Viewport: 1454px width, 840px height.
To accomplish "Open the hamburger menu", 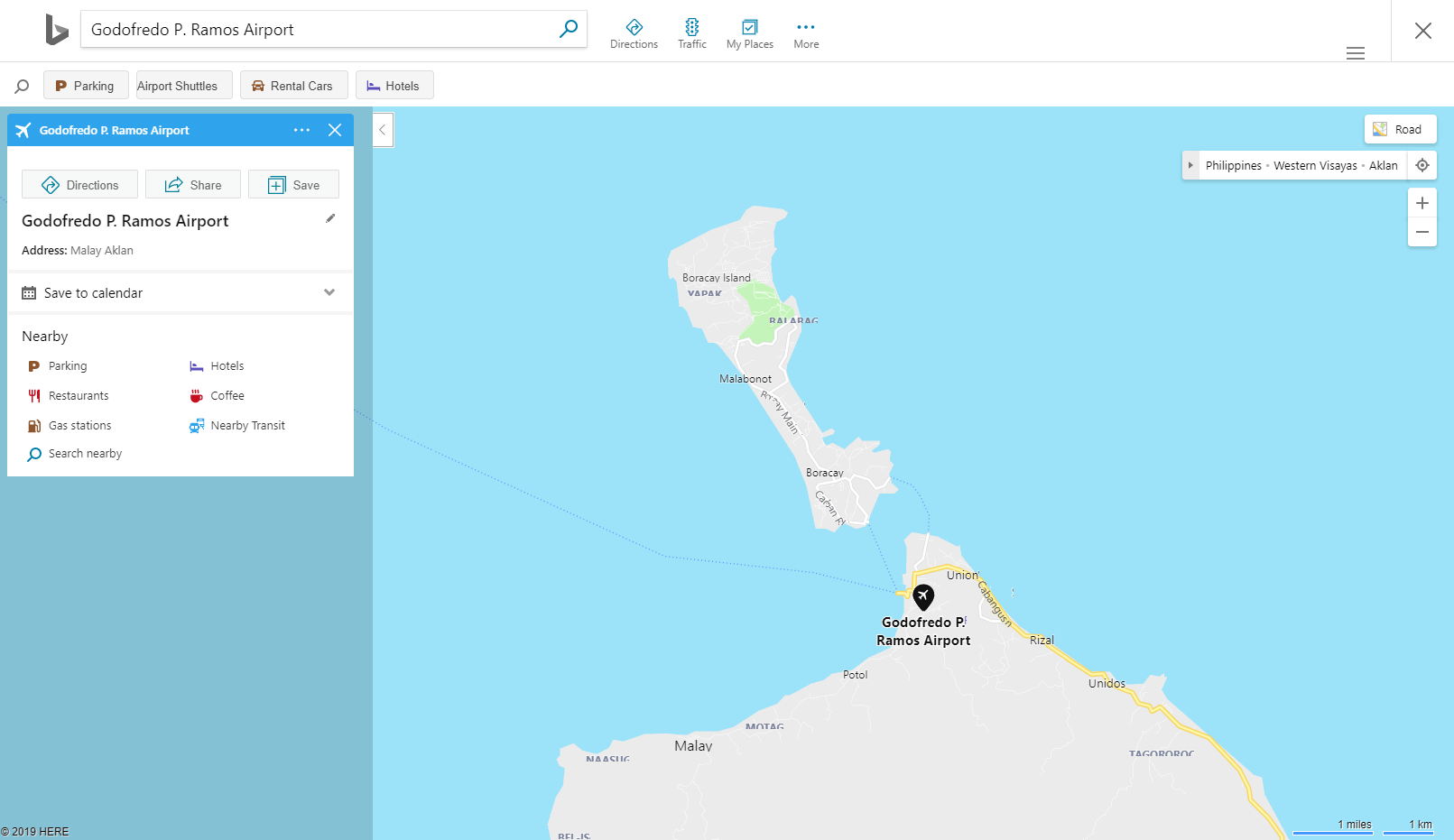I will [x=1356, y=53].
